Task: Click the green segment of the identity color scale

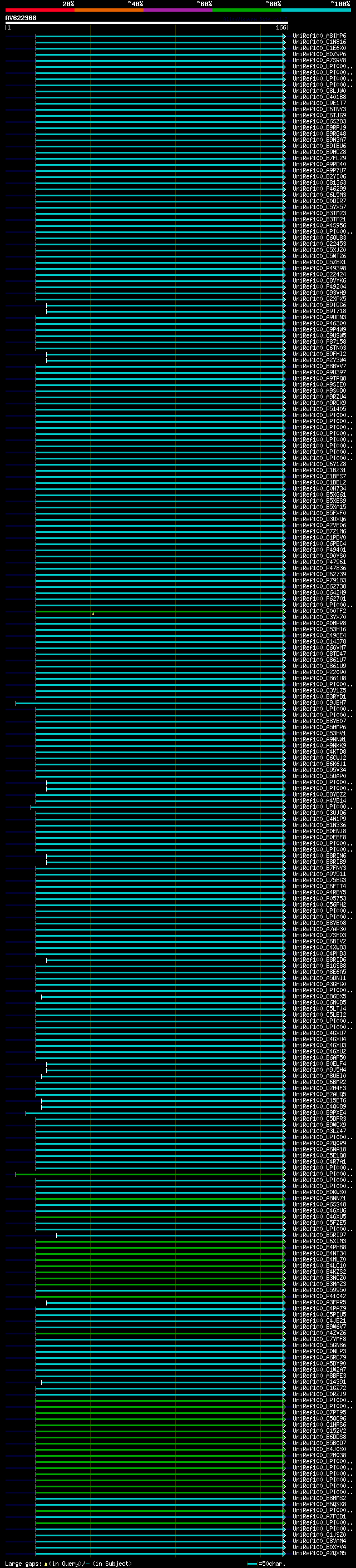Action: click(x=246, y=10)
